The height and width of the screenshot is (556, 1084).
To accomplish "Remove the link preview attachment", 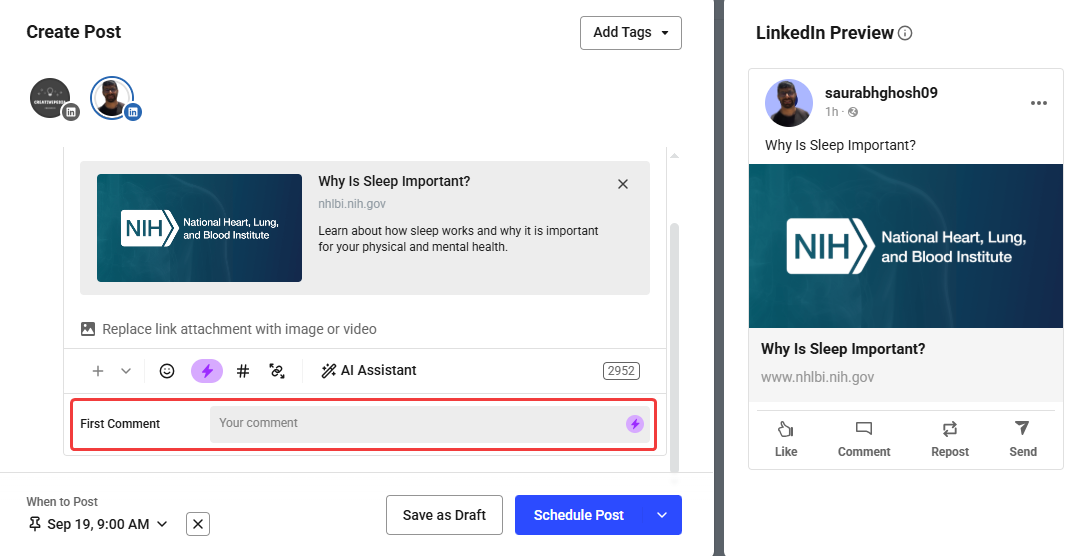I will coord(623,184).
